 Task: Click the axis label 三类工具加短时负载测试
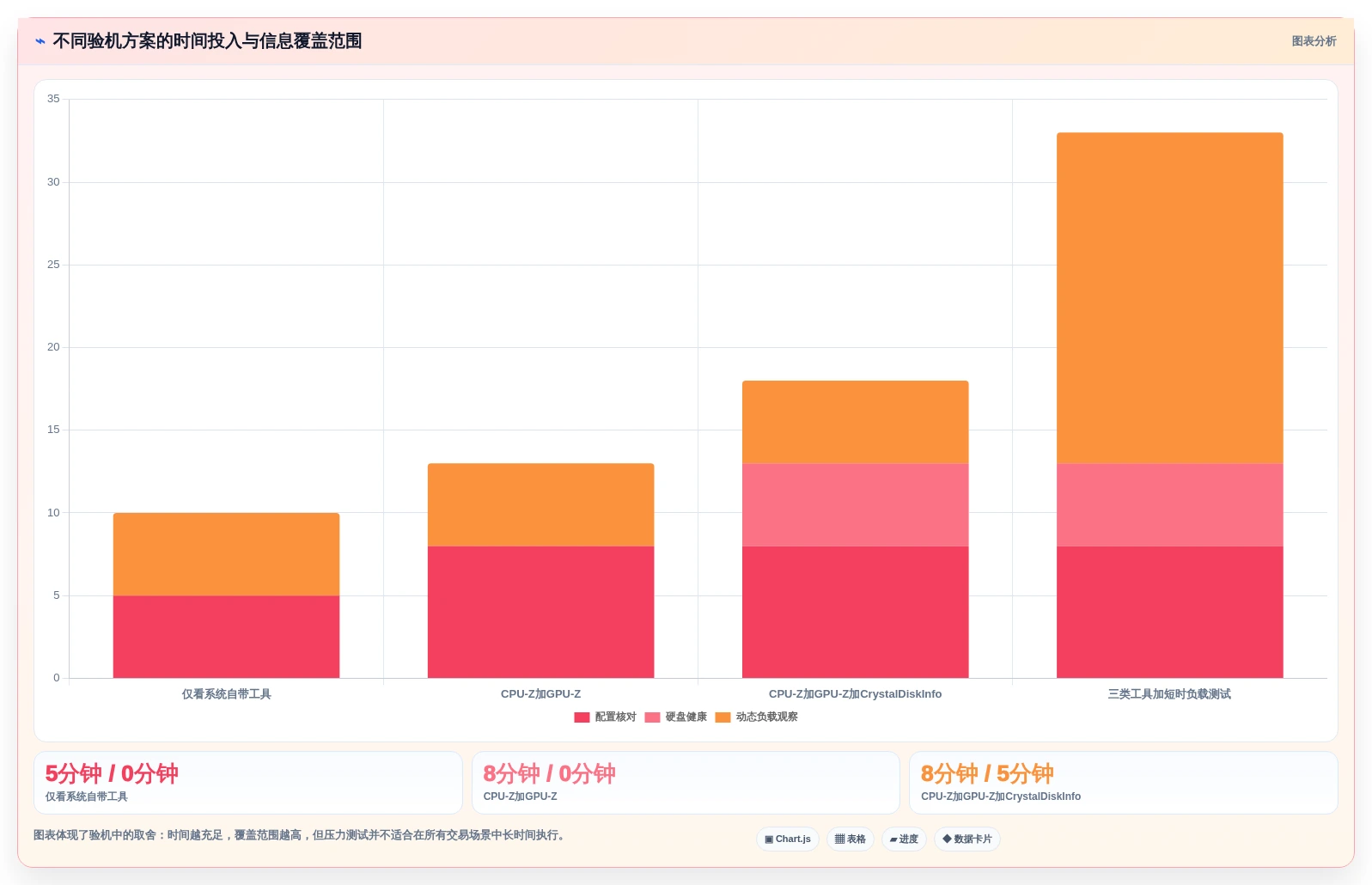pyautogui.click(x=1169, y=694)
